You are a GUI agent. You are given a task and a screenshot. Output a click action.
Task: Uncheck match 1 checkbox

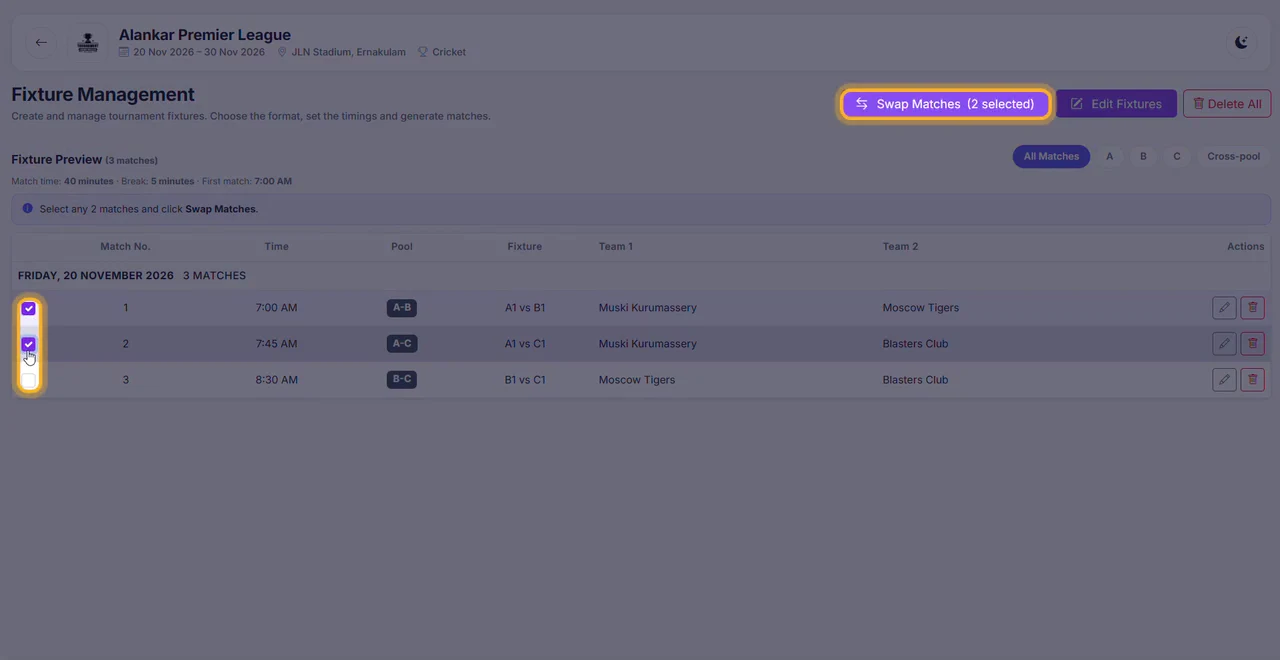(29, 308)
